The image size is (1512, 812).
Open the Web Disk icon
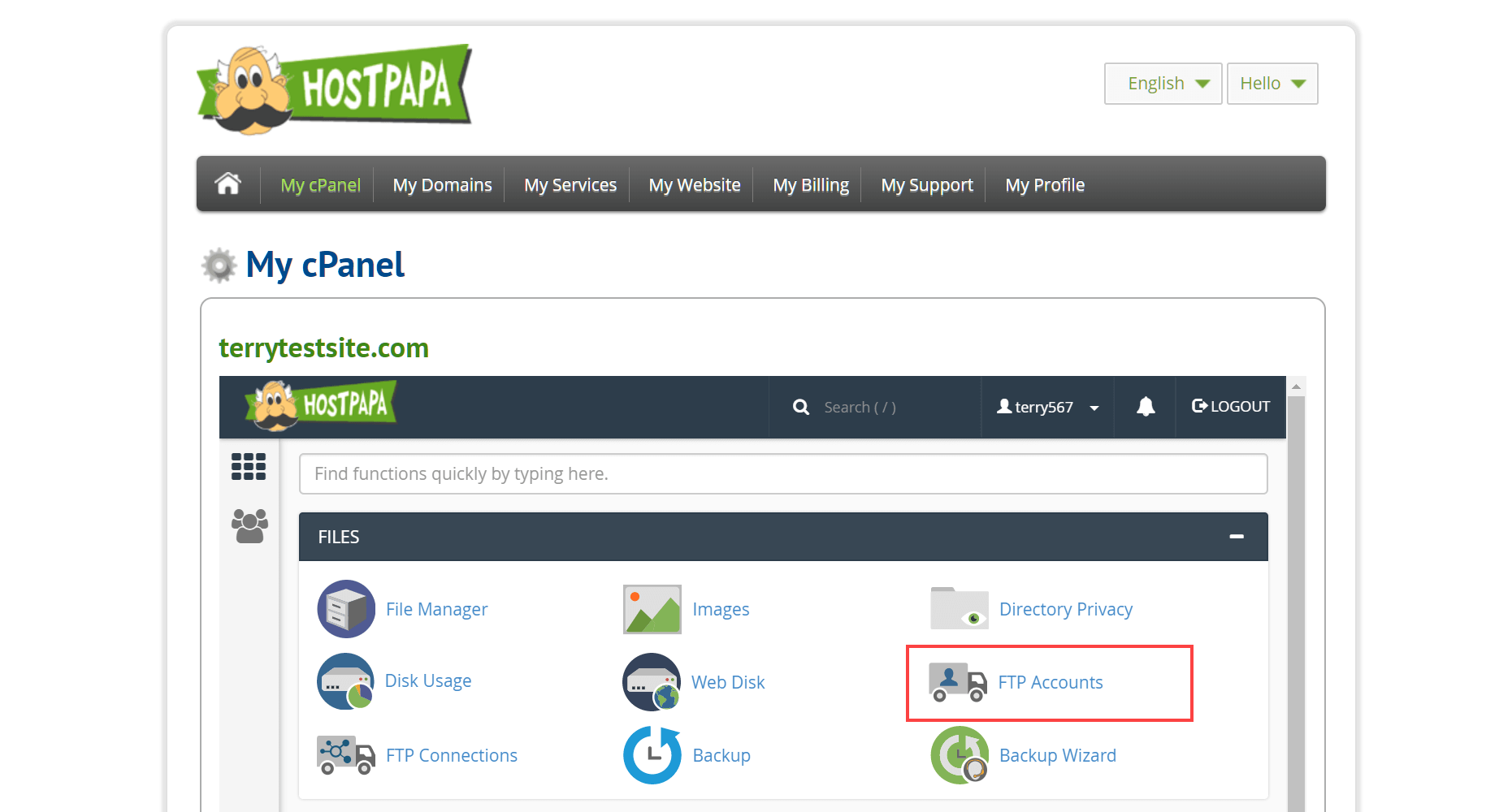click(652, 682)
